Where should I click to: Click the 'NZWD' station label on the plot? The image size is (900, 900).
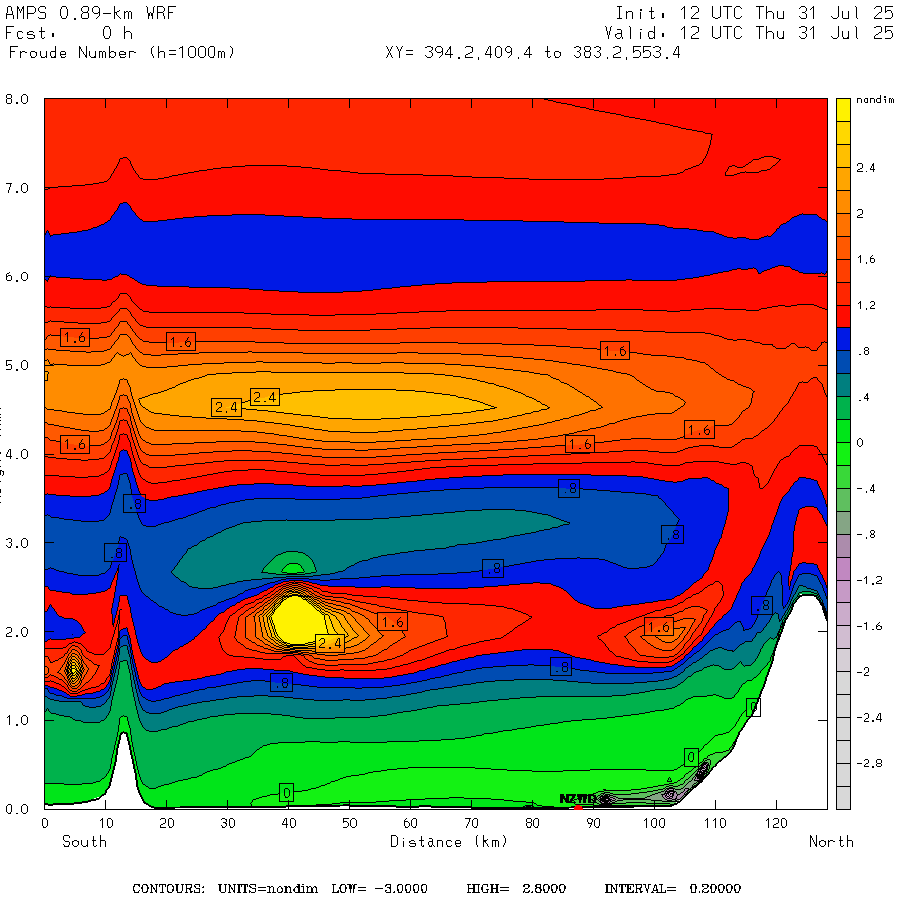point(577,799)
